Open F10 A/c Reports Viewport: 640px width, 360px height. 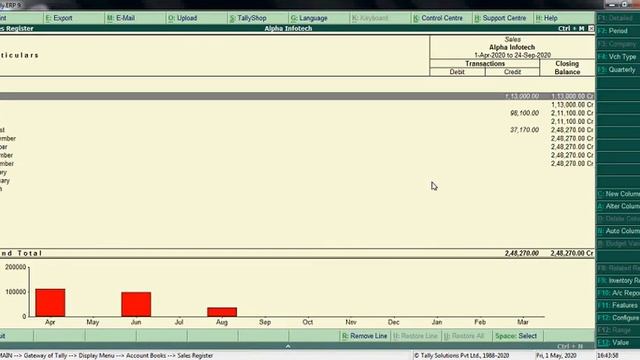coord(618,293)
